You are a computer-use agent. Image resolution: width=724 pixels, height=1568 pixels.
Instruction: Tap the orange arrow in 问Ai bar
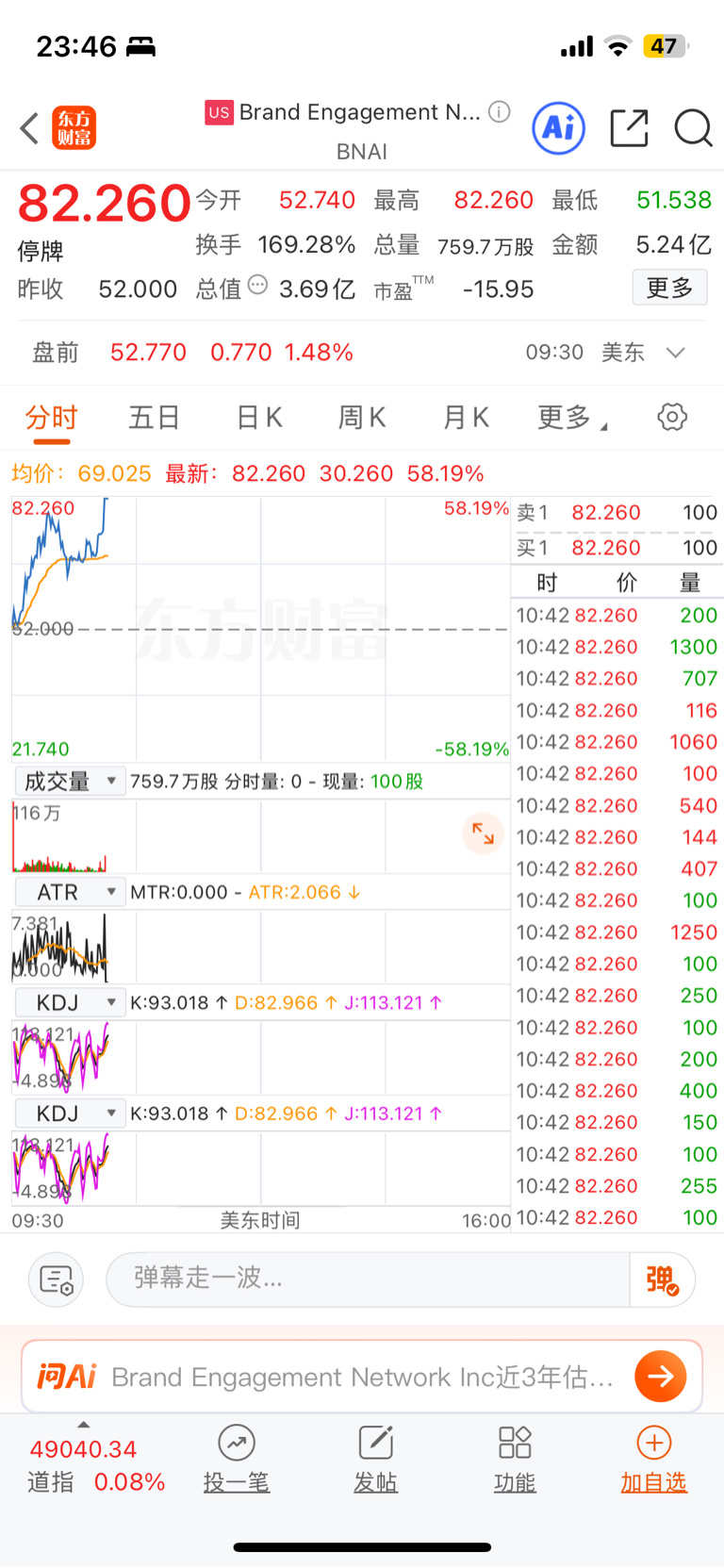point(661,1377)
